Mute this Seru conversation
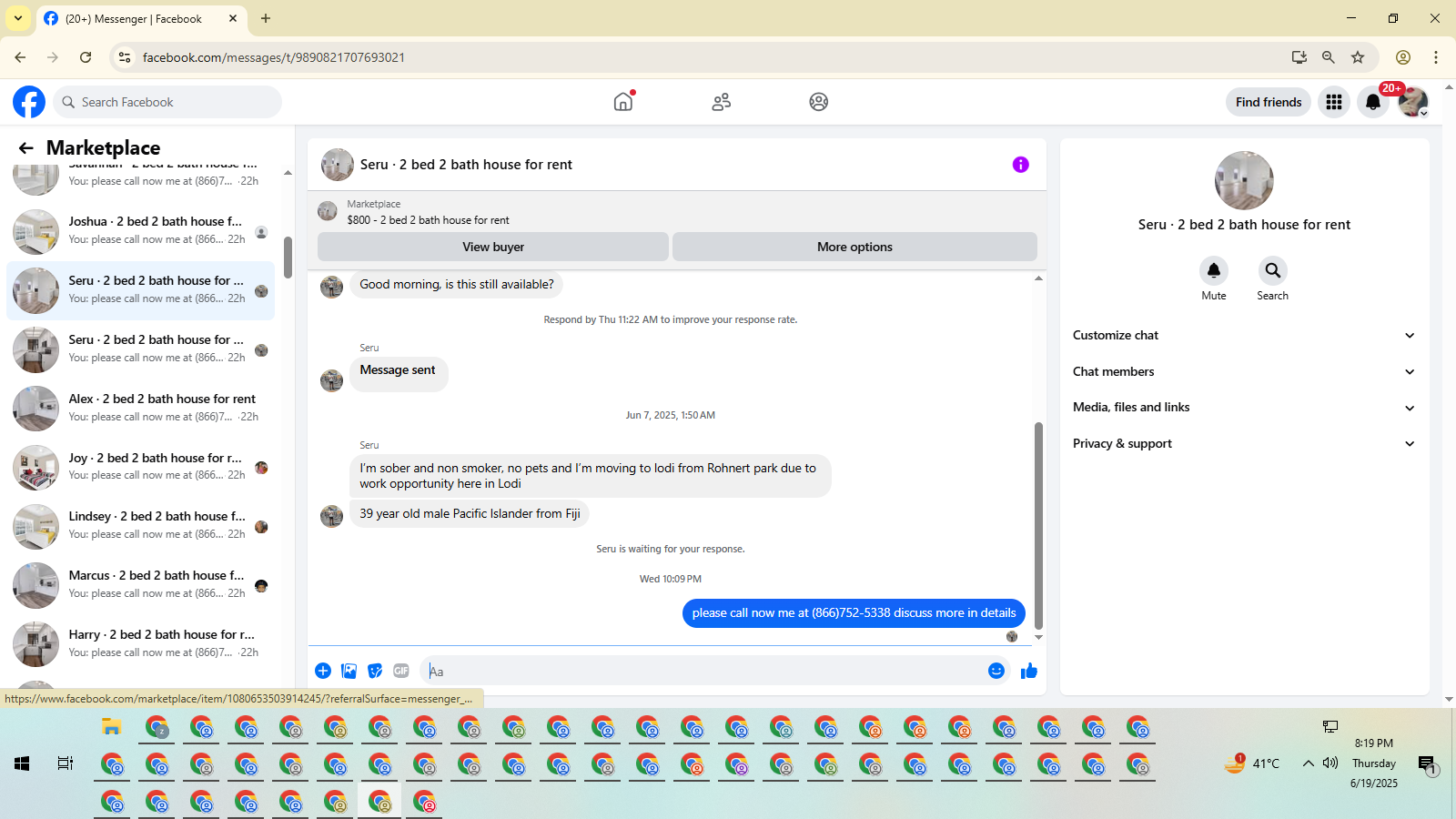Viewport: 1456px width, 819px height. click(1214, 270)
